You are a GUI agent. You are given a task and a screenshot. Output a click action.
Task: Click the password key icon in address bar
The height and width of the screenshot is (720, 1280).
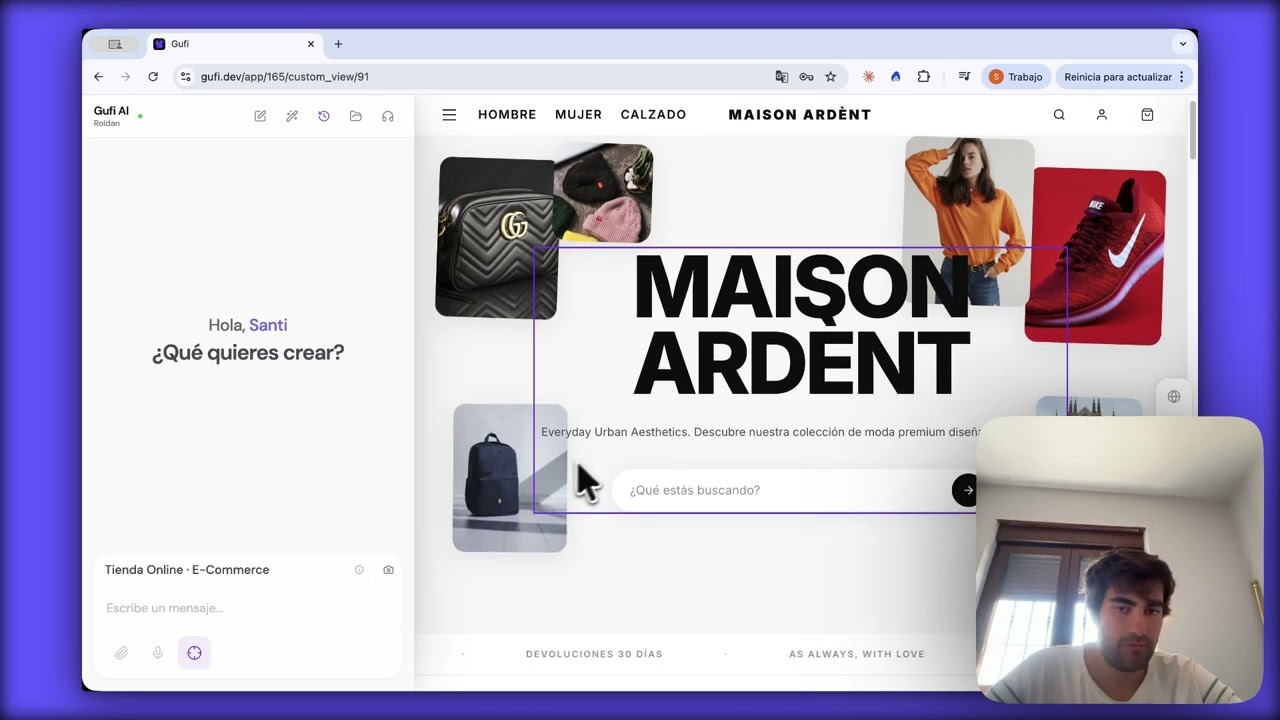pos(806,77)
